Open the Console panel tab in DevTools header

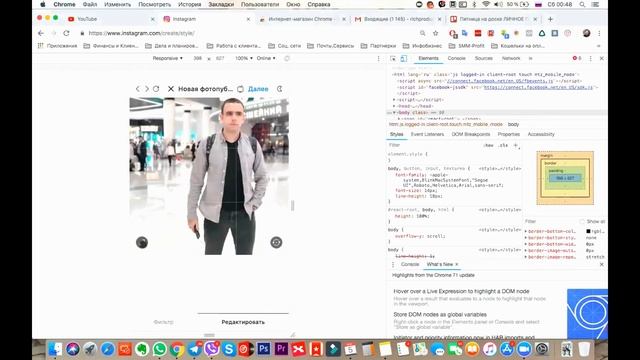click(x=456, y=58)
